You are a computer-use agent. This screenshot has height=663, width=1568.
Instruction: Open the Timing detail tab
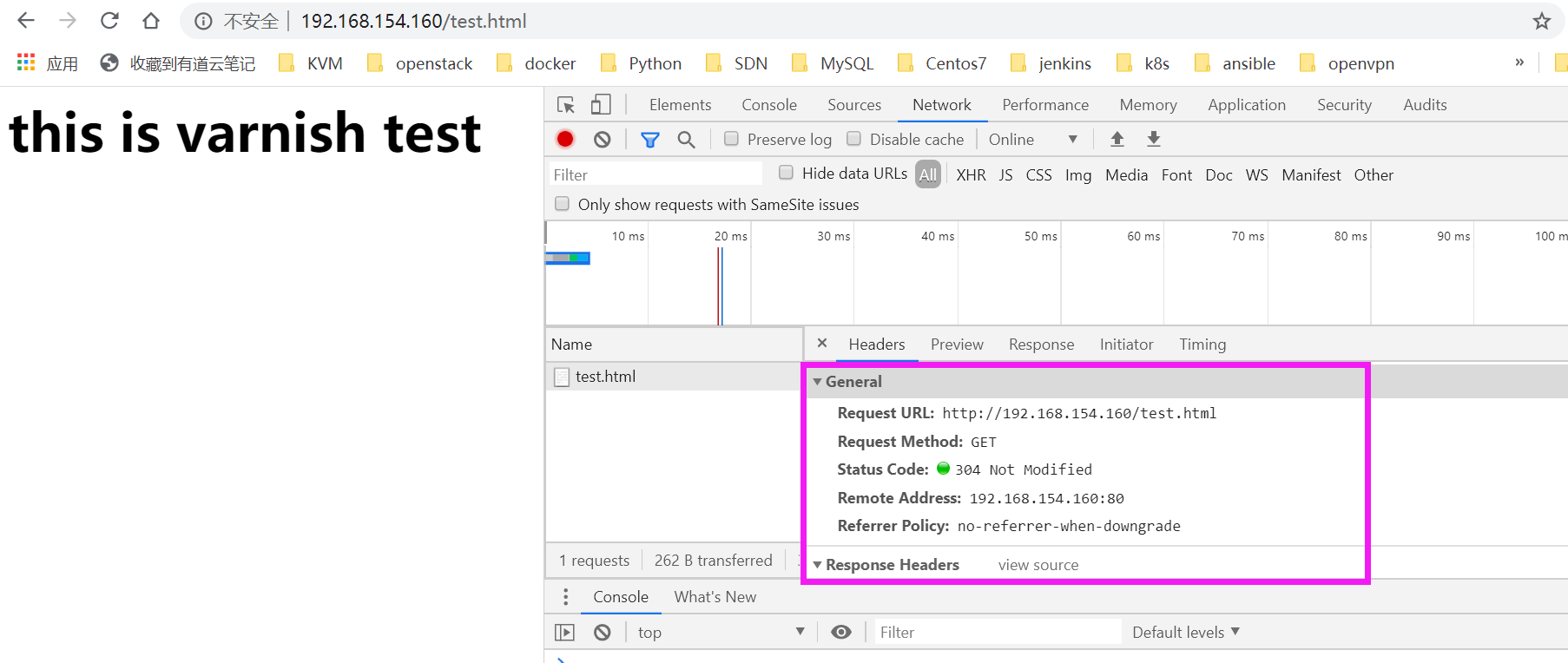pyautogui.click(x=1202, y=345)
